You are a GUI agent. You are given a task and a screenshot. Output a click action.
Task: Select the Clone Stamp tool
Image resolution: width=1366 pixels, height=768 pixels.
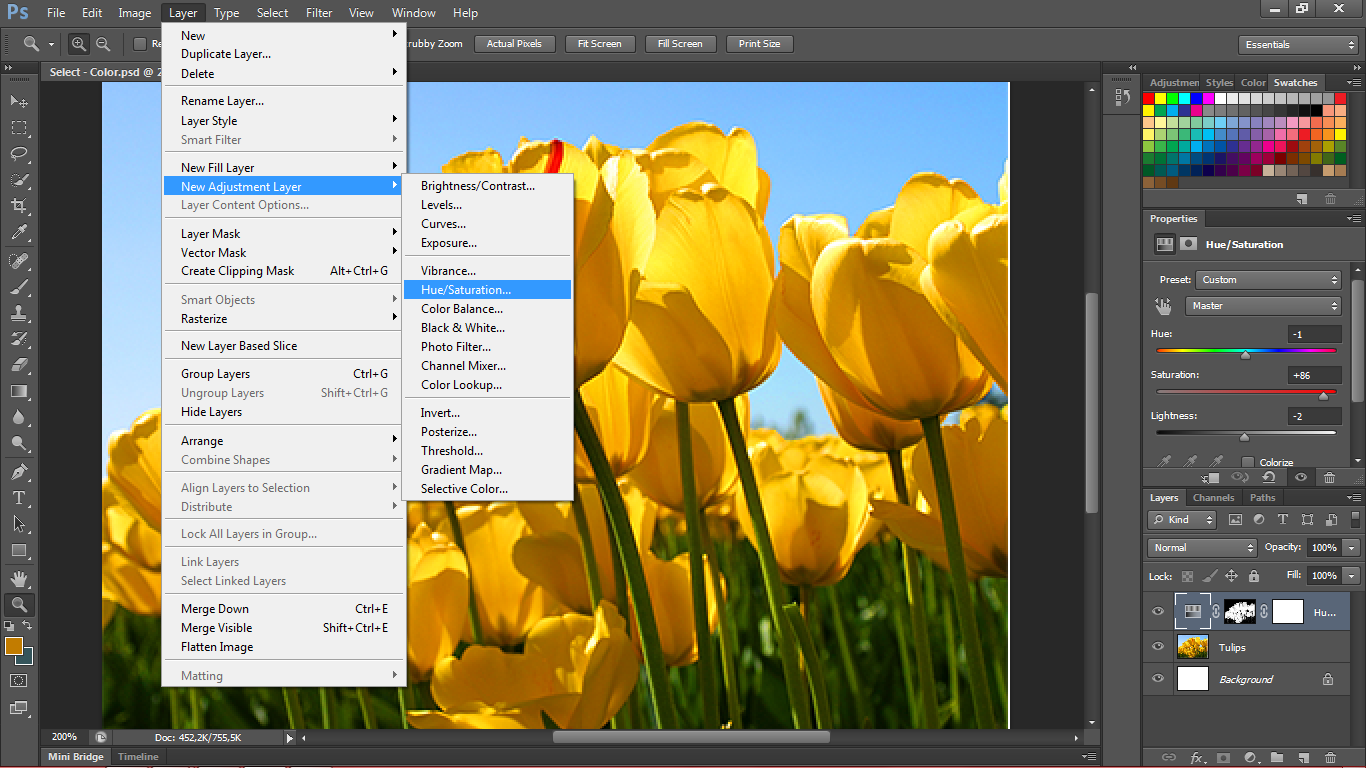pyautogui.click(x=19, y=313)
